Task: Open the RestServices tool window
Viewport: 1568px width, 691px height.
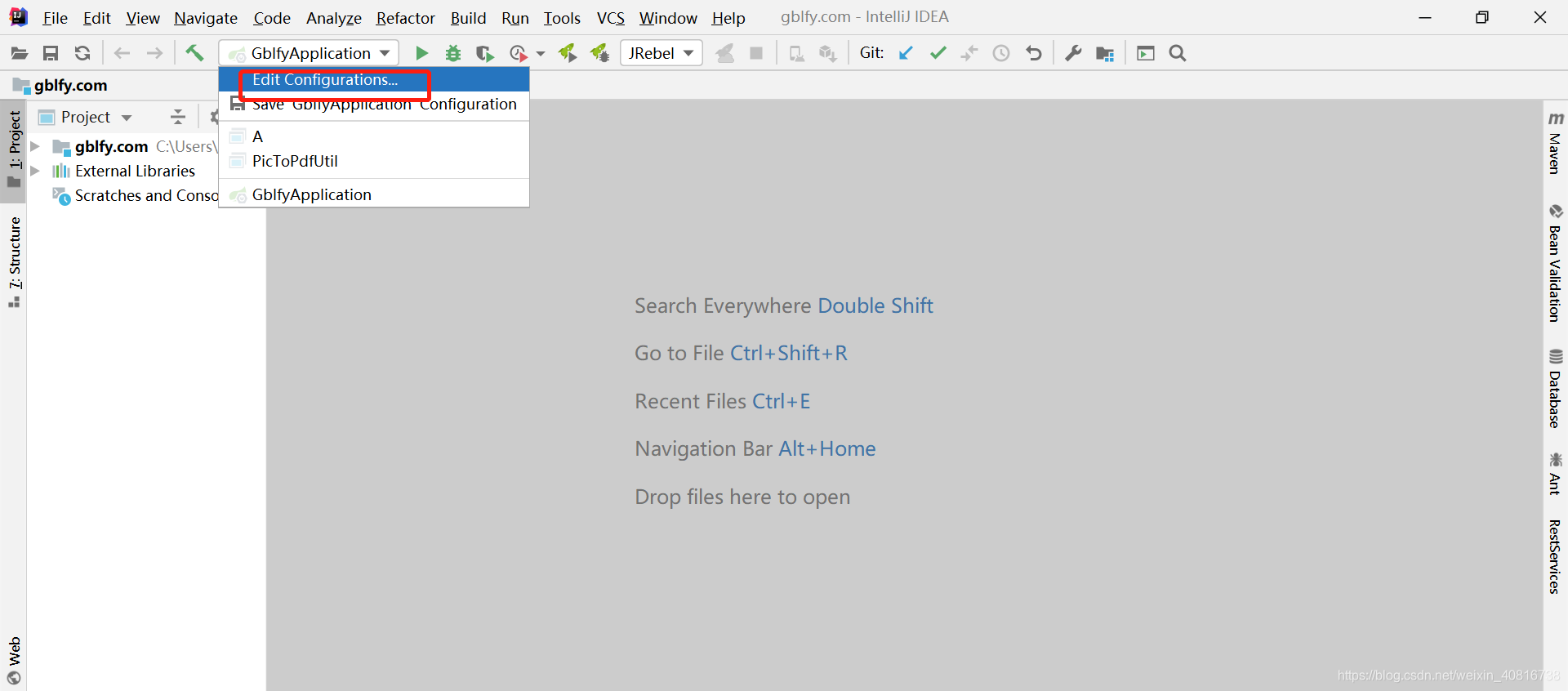Action: [x=1555, y=556]
